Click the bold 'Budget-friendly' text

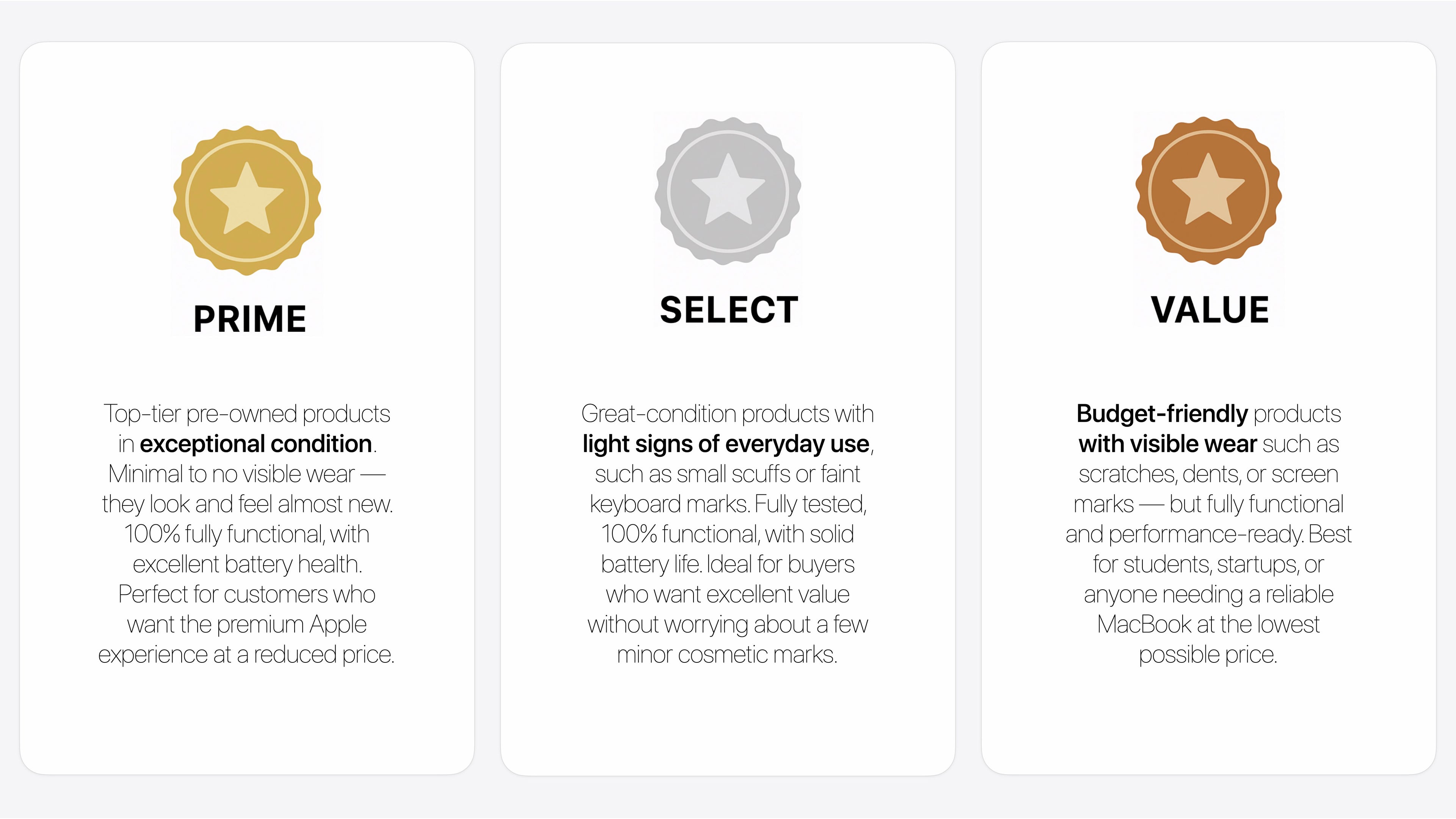tap(1161, 414)
